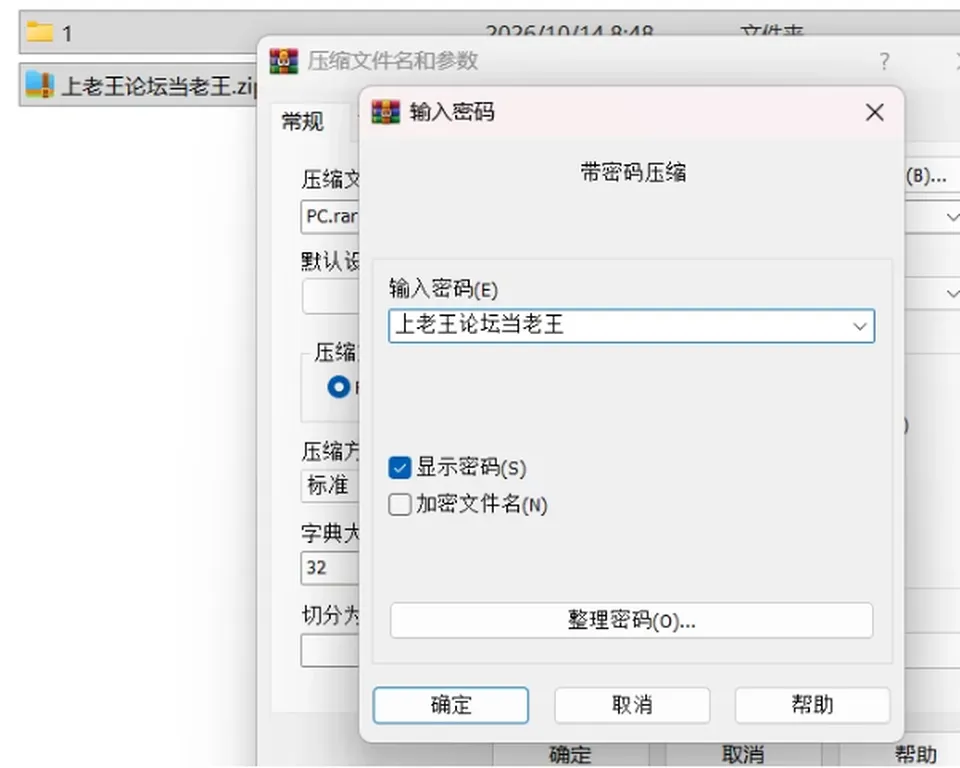Click 取消 in the password dialog
960x768 pixels.
(632, 705)
